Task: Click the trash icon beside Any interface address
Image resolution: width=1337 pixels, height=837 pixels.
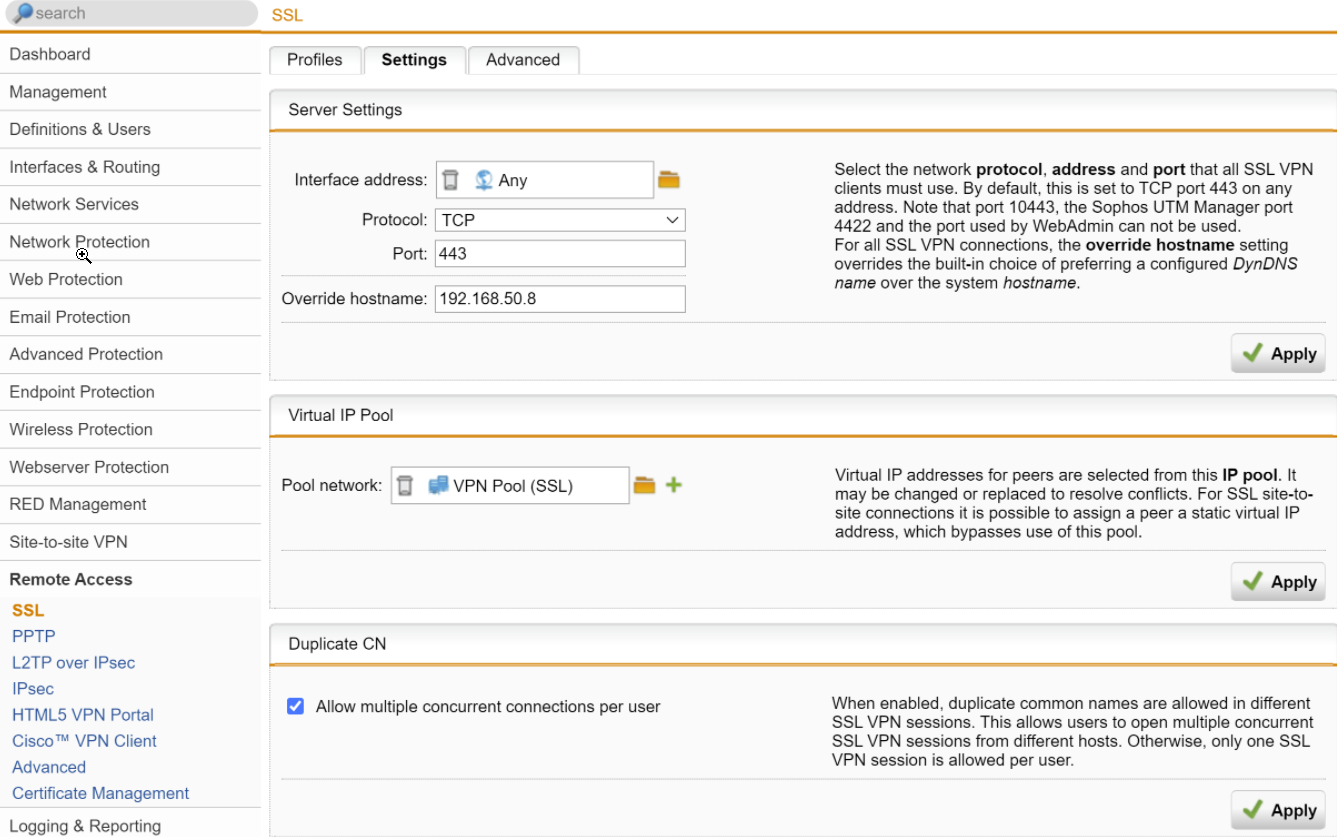Action: click(x=451, y=180)
